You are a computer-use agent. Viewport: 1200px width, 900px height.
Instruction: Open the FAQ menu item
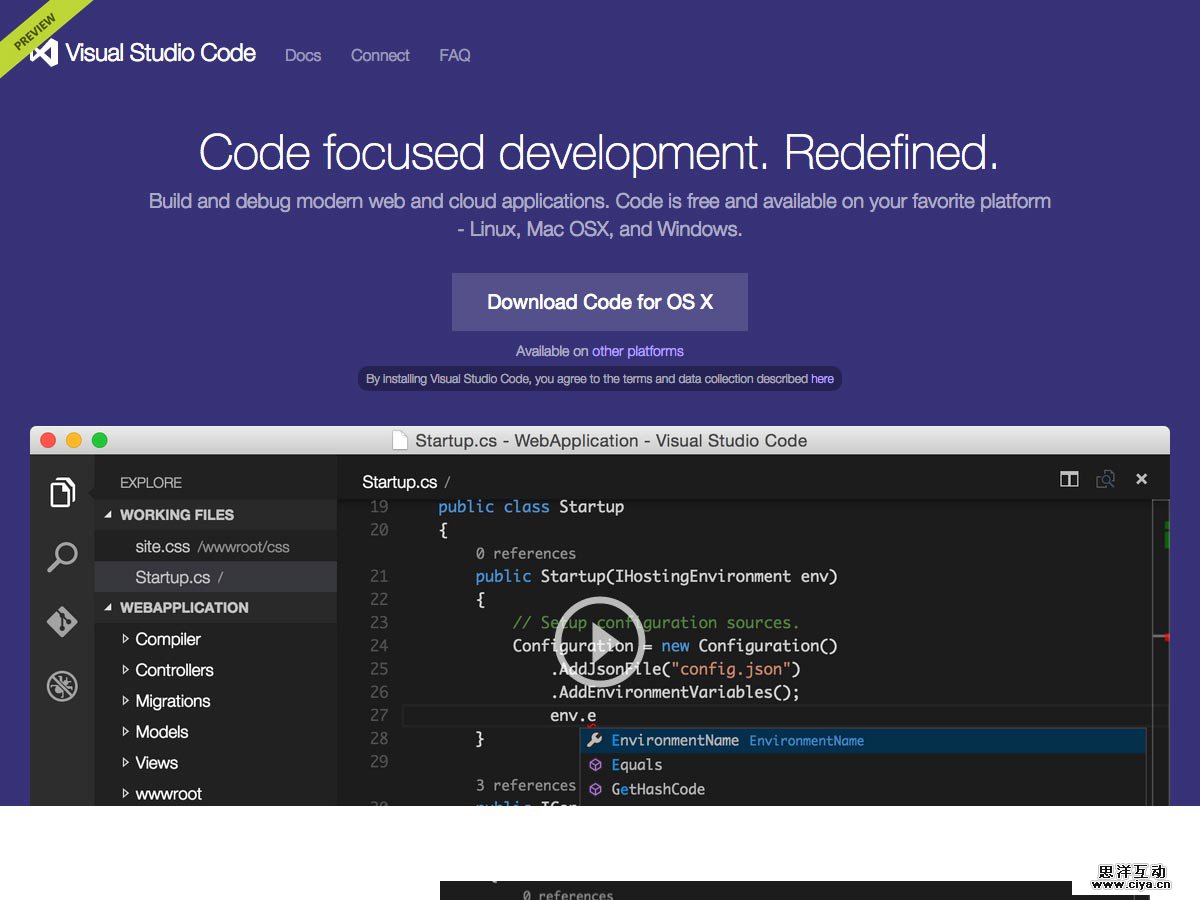455,56
